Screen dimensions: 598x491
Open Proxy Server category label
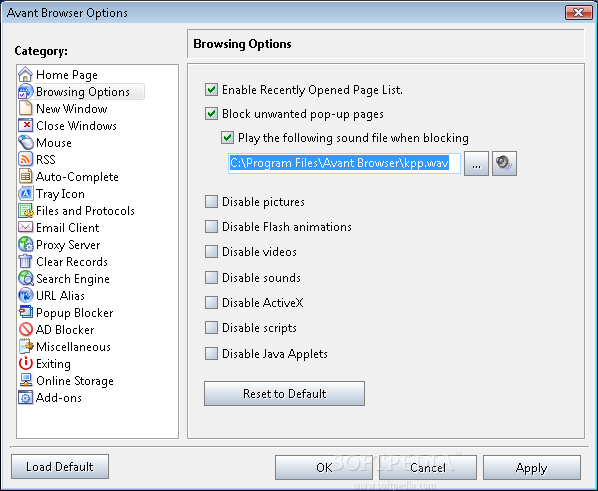68,245
